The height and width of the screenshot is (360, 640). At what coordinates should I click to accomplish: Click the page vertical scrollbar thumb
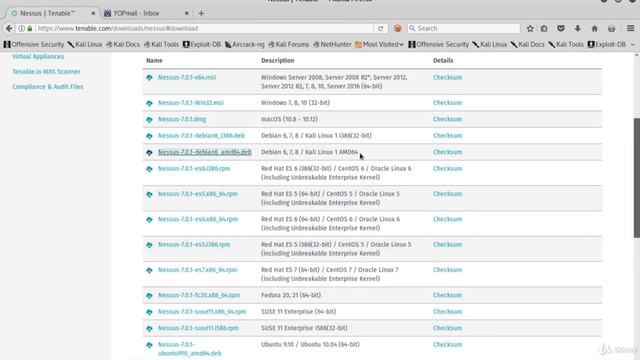[636, 178]
